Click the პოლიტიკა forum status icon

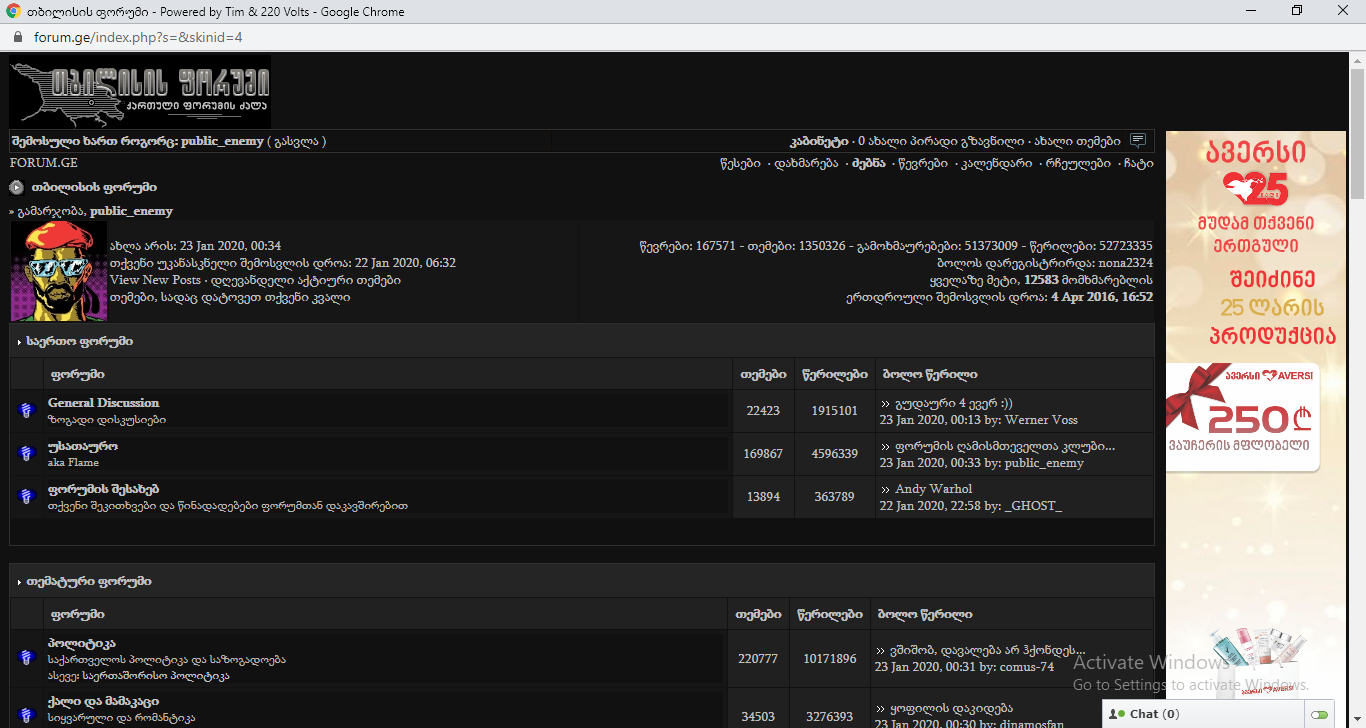[27, 658]
